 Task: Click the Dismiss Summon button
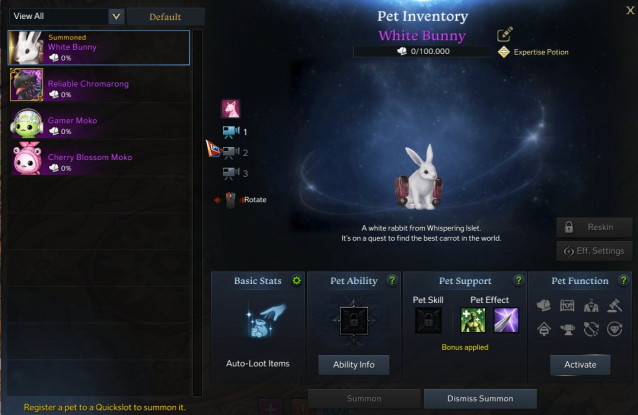pyautogui.click(x=480, y=399)
